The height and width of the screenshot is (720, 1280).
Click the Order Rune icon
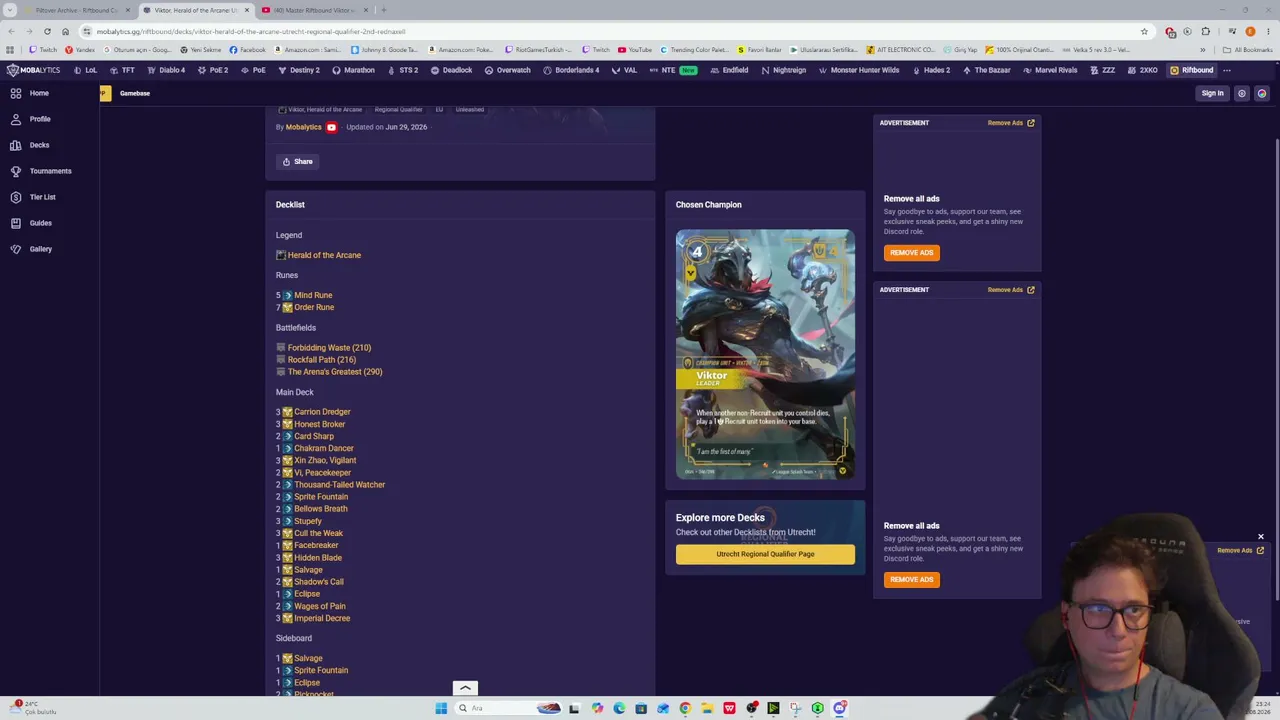point(288,307)
